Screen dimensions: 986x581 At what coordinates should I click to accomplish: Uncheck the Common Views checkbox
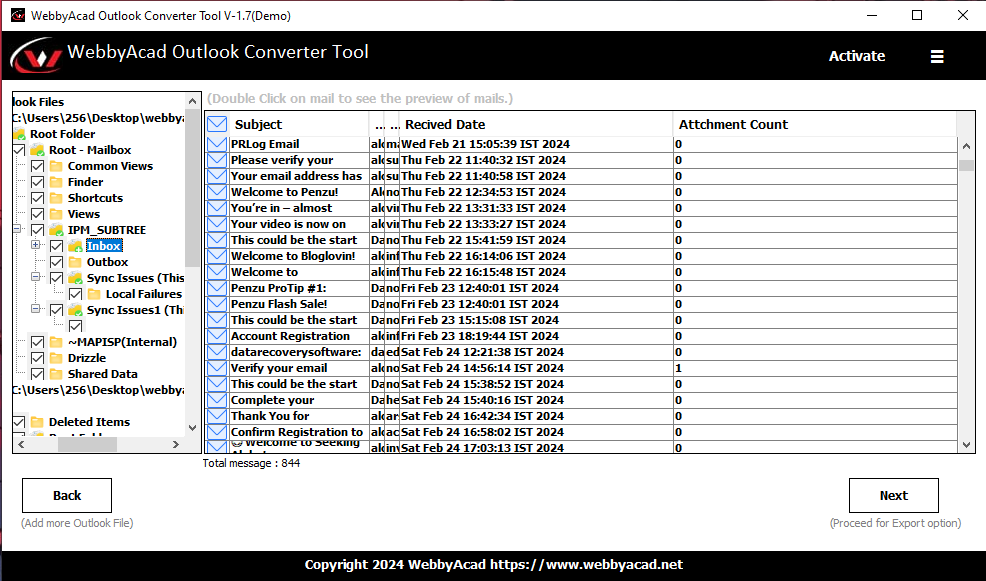(x=38, y=166)
